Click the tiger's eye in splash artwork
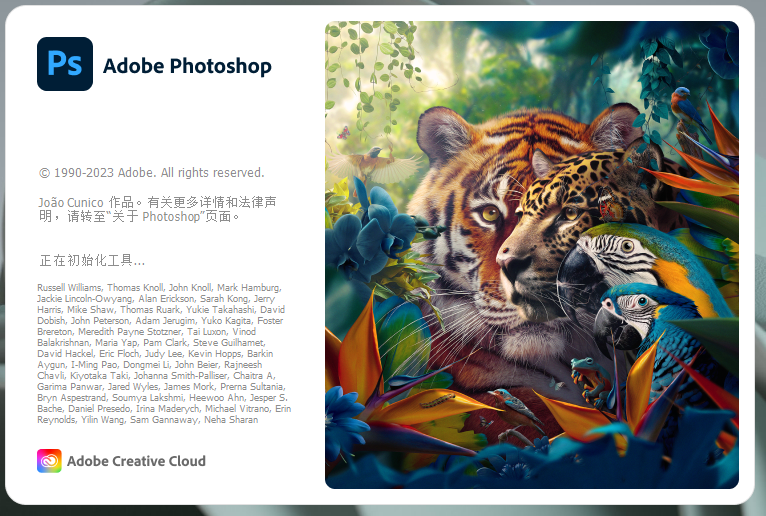The width and height of the screenshot is (766, 516). 489,213
